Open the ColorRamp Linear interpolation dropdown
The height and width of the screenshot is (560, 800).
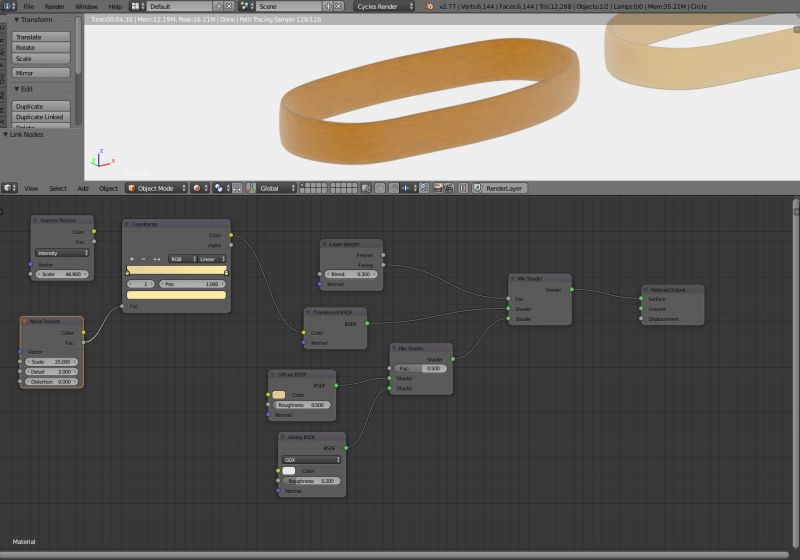coord(211,259)
